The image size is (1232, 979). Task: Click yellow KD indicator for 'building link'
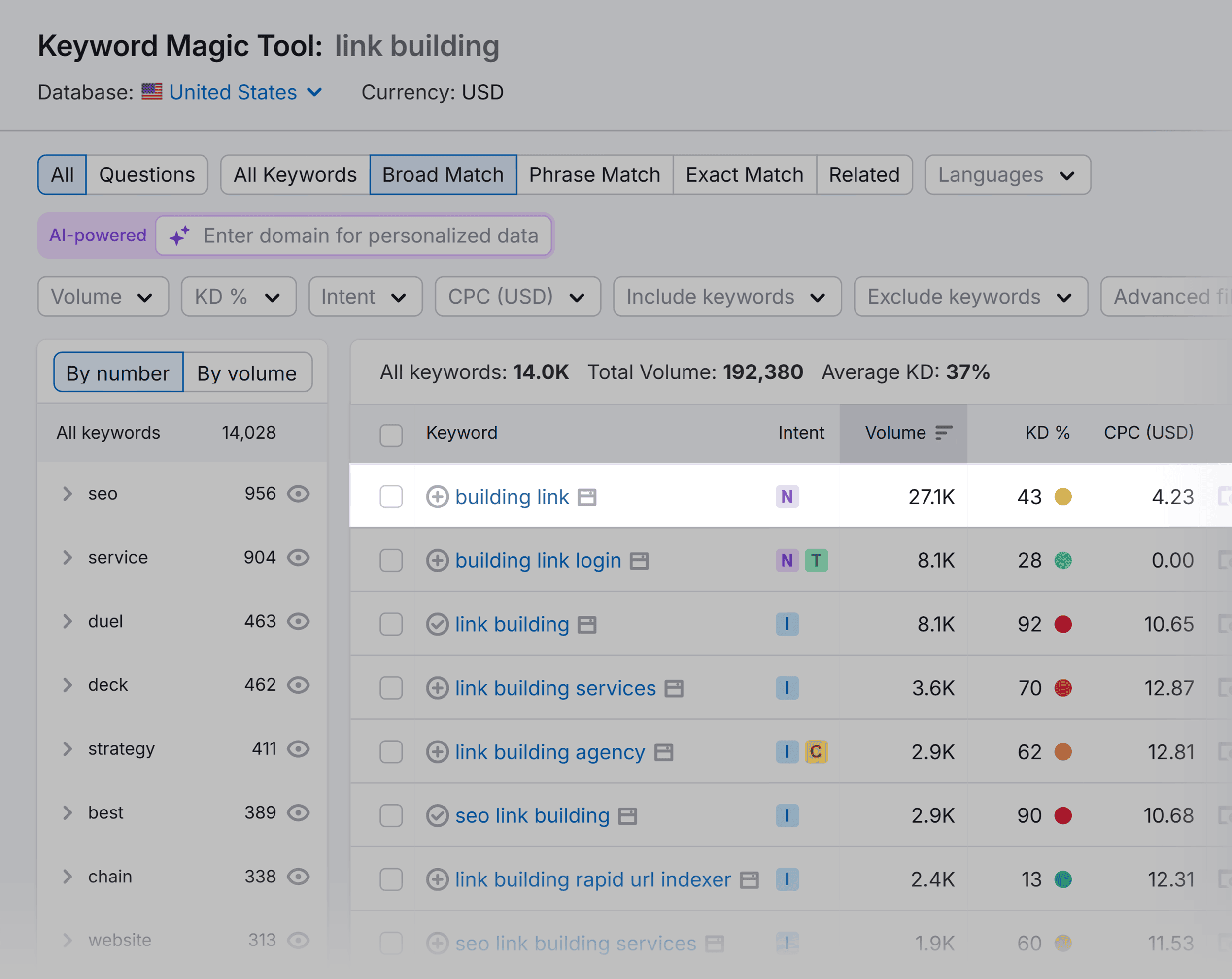(1063, 496)
